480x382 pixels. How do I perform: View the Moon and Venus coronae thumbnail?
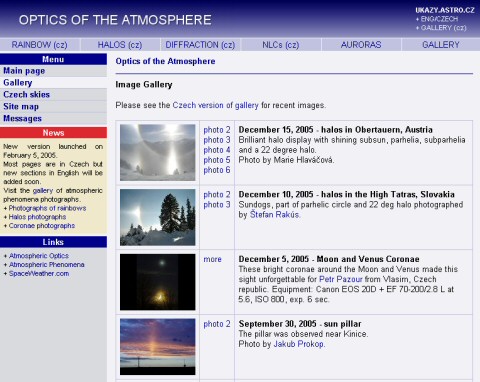pyautogui.click(x=158, y=282)
